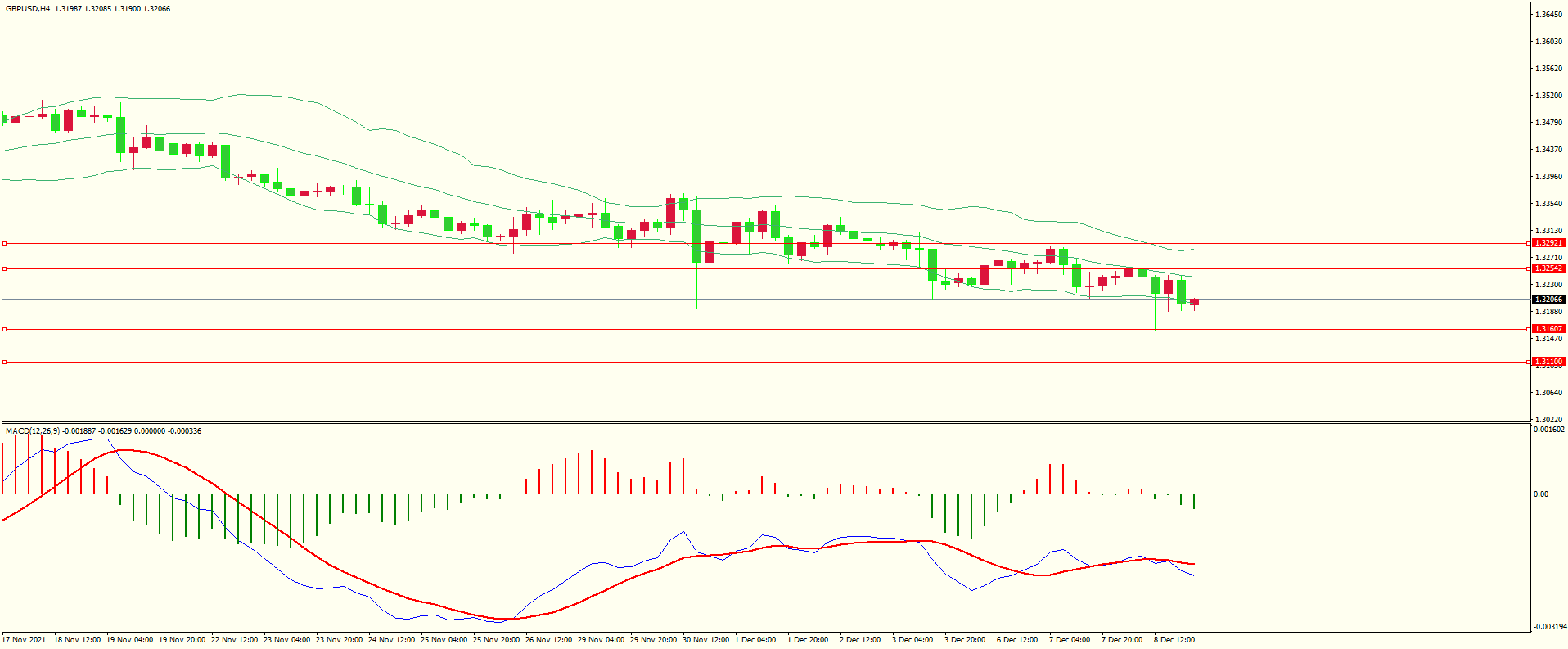Screen dimensions: 1568x649
Task: Click the 3 Dec 04:00 time label
Action: point(912,640)
